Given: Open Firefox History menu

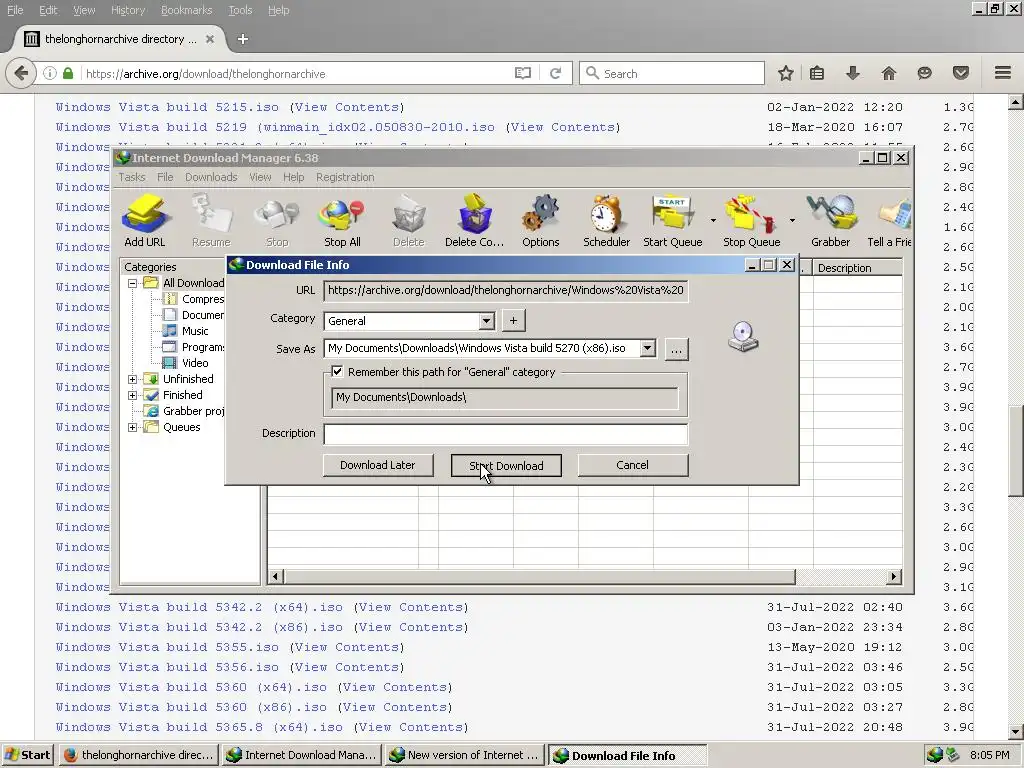Looking at the screenshot, I should pos(127,10).
